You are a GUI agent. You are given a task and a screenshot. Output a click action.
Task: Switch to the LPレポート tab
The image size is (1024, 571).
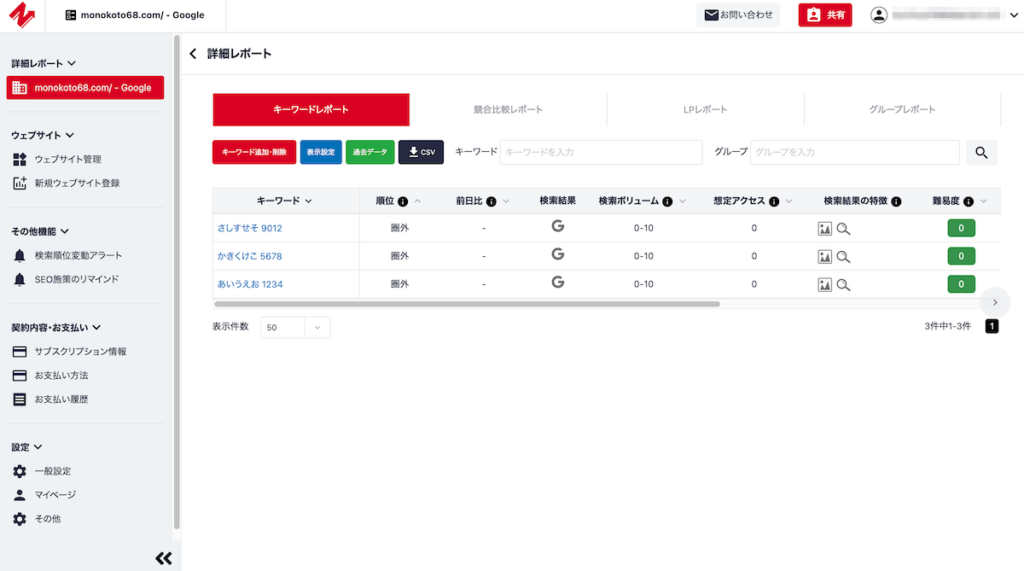pyautogui.click(x=705, y=109)
